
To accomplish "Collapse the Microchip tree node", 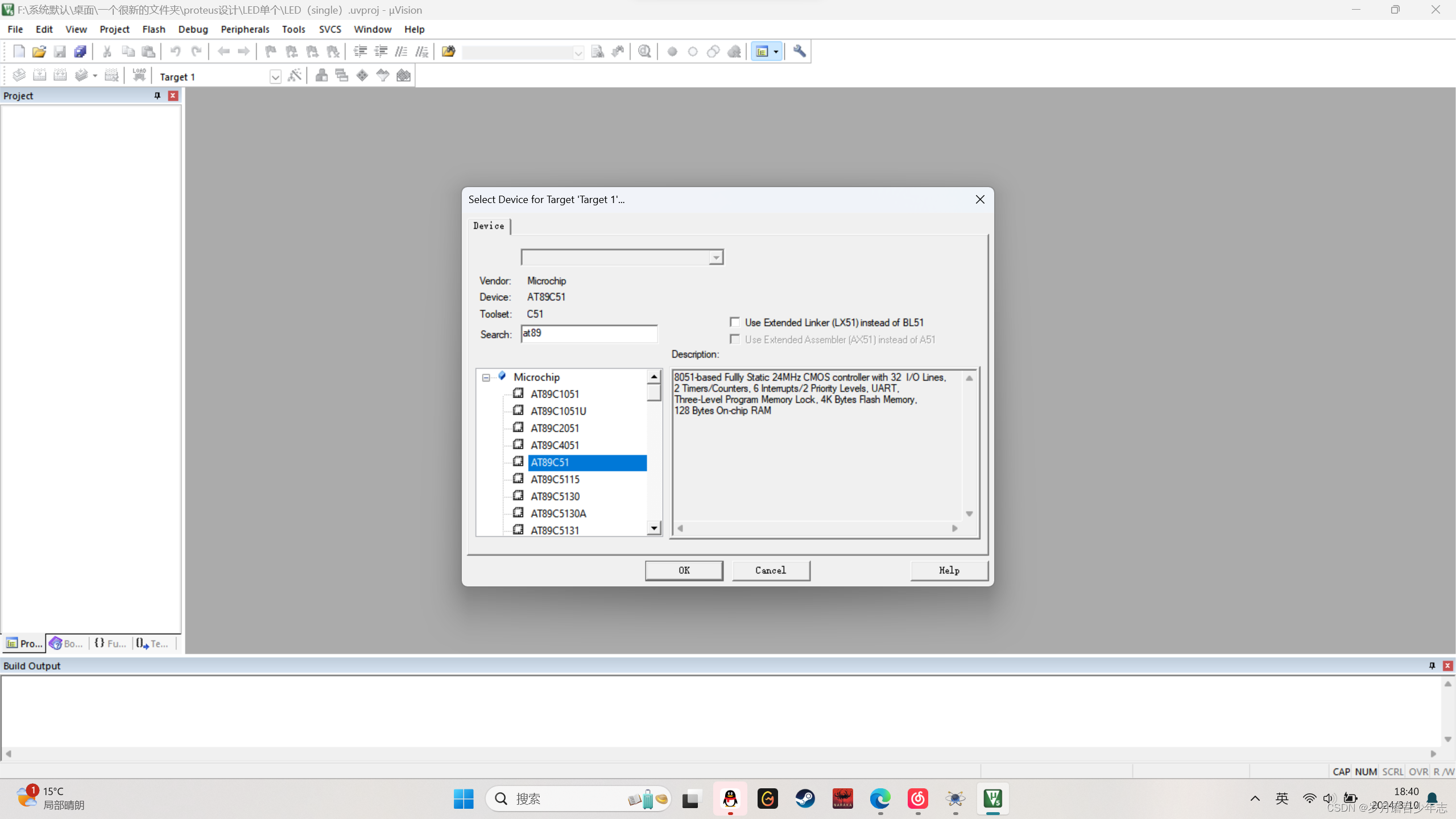I will coord(486,378).
